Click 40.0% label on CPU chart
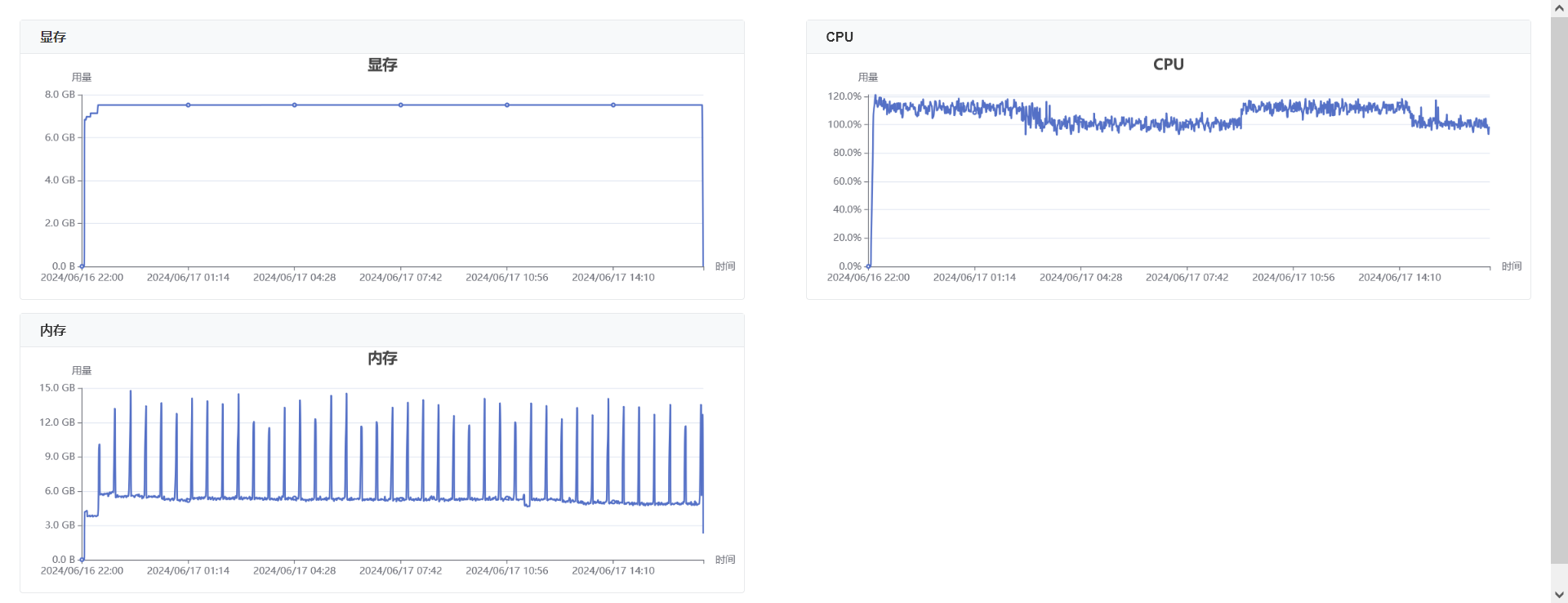 [x=847, y=209]
